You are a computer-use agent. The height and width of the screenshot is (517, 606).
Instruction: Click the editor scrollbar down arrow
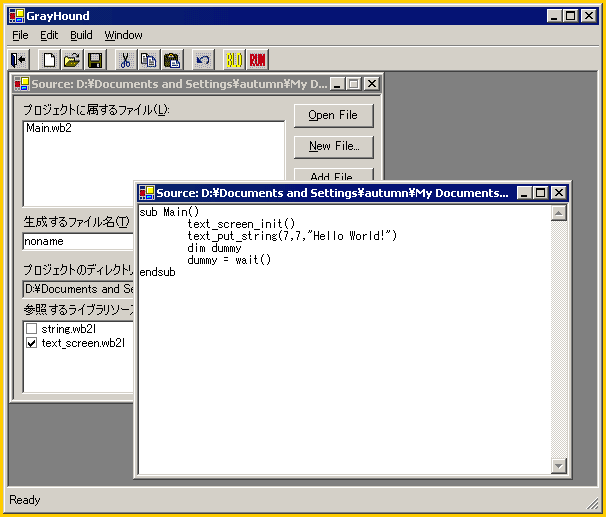(x=558, y=466)
